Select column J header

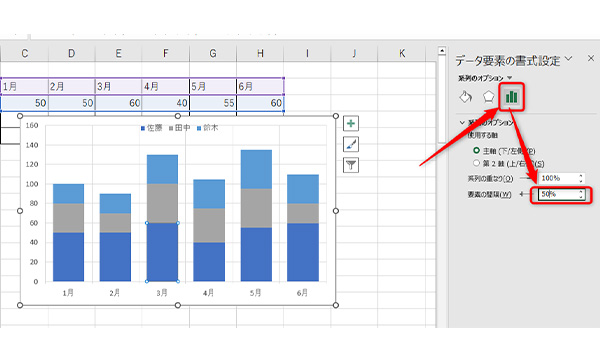click(x=354, y=54)
